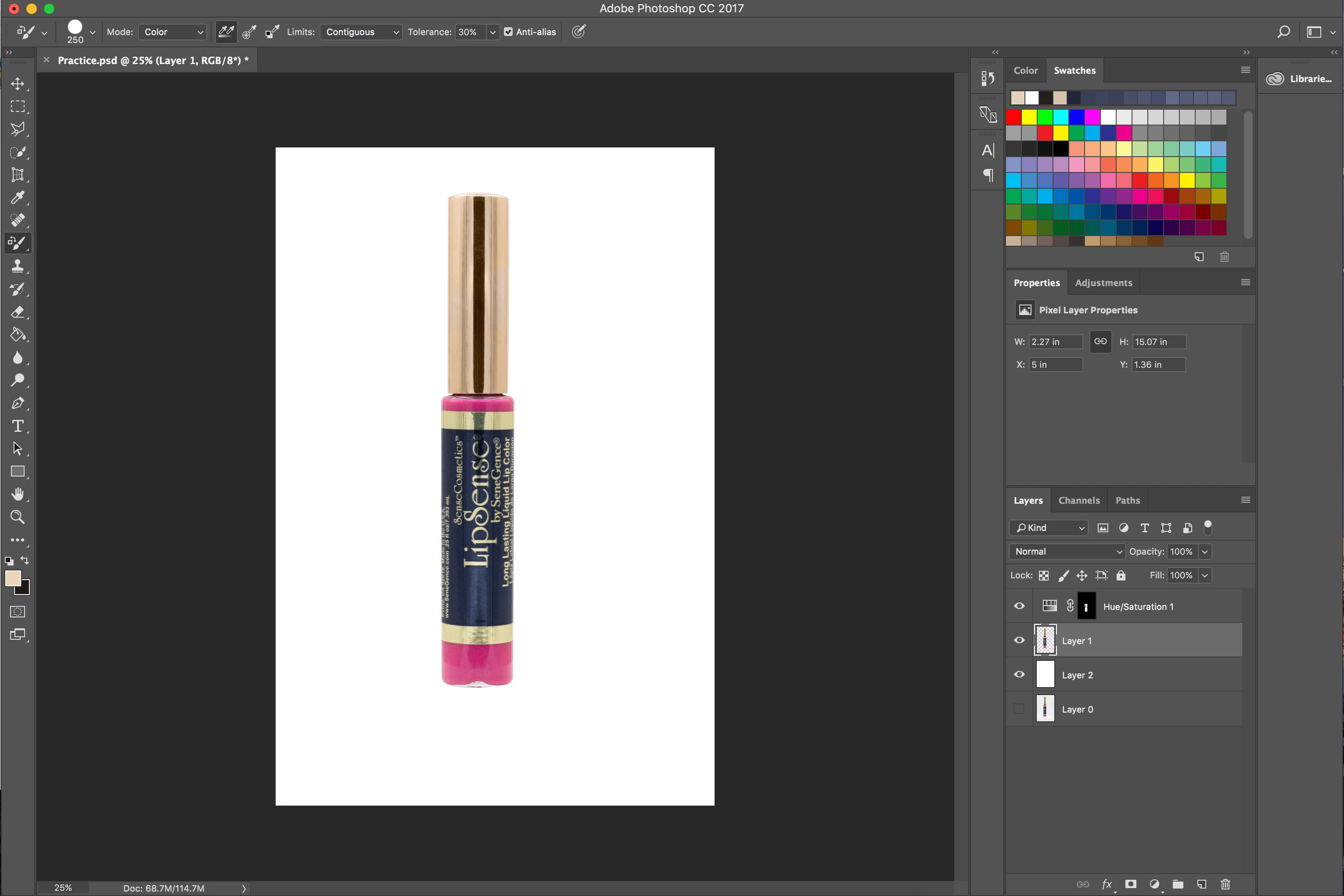Pick the pure red swatch

click(x=1013, y=117)
